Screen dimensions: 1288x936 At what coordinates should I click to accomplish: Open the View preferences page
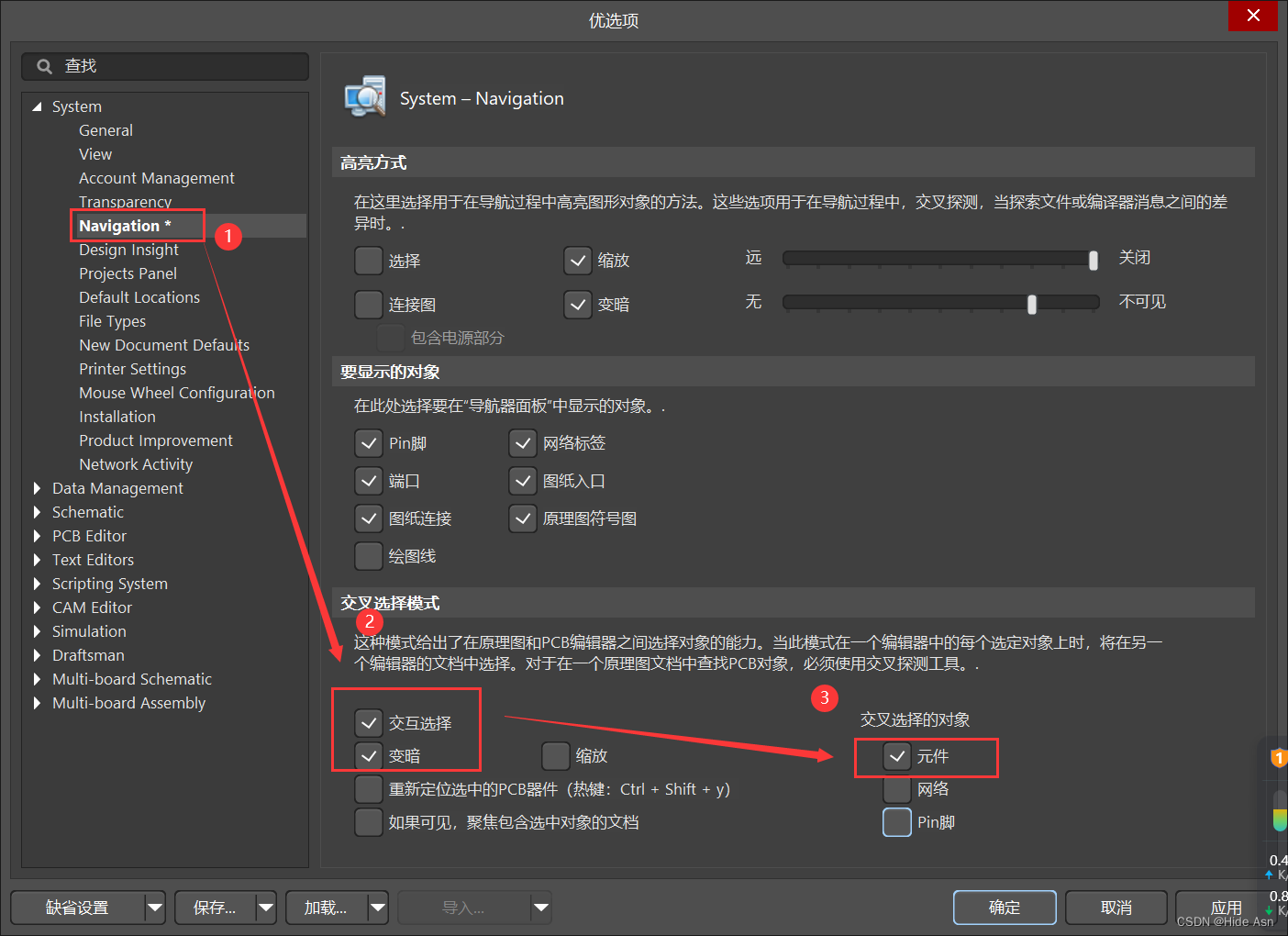click(x=95, y=154)
